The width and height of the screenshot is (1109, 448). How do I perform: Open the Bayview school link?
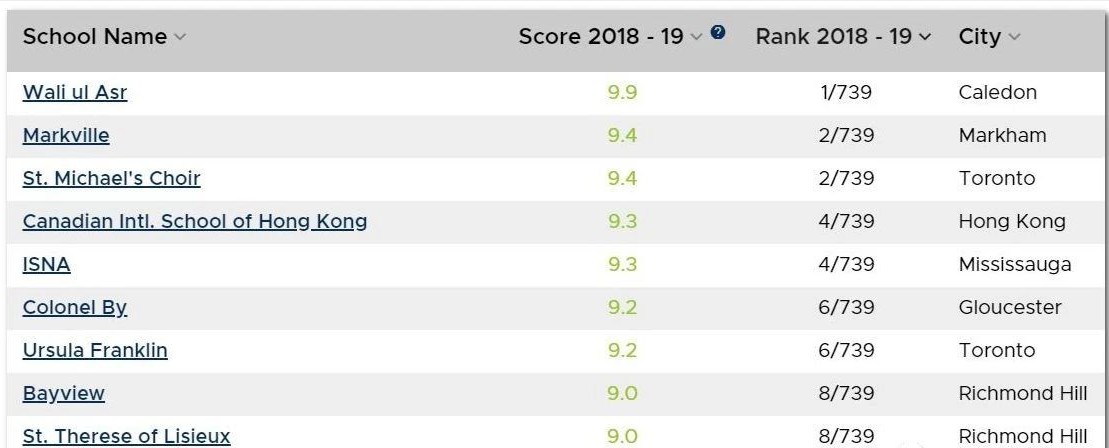point(64,393)
